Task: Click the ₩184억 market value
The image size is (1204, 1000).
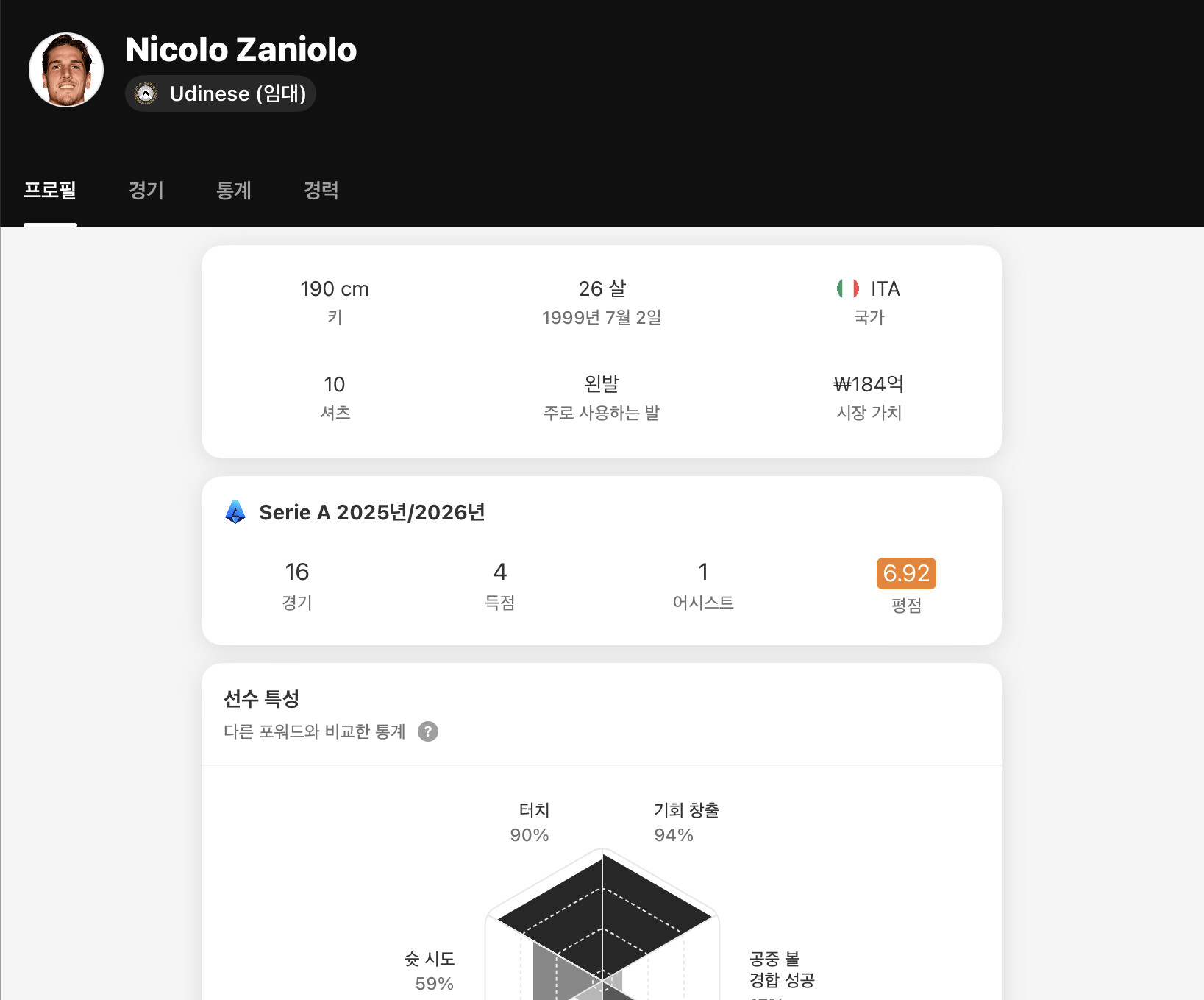Action: pyautogui.click(x=869, y=384)
